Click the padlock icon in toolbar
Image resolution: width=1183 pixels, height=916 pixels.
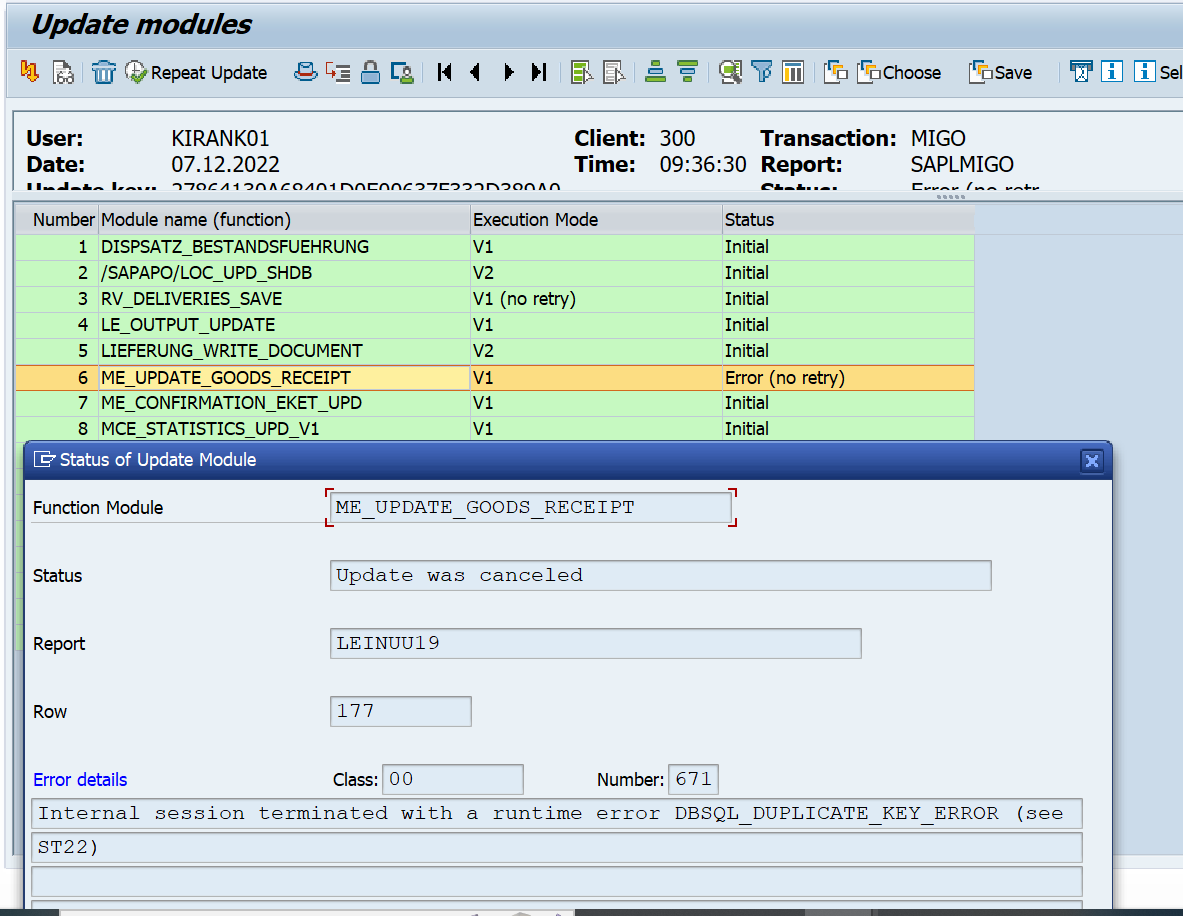(370, 72)
